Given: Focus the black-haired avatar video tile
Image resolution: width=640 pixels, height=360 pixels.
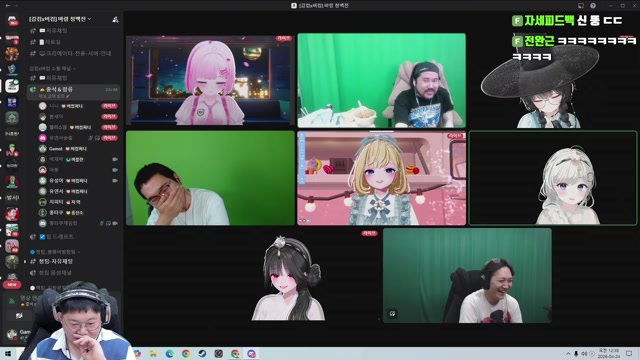Looking at the screenshot, I should (x=296, y=276).
